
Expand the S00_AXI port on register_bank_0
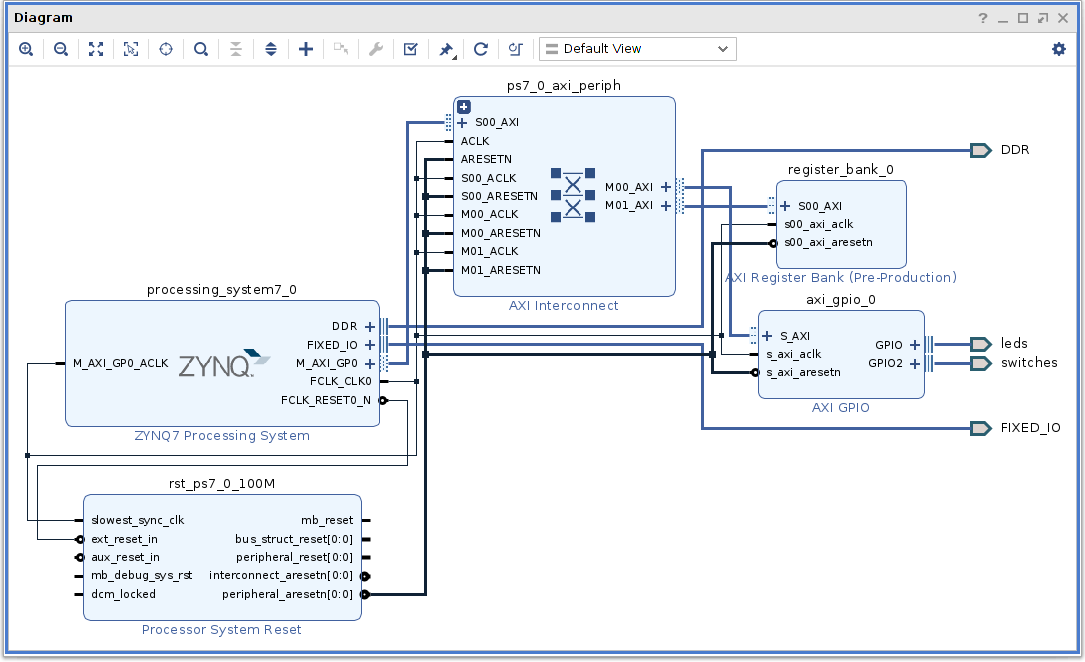(x=785, y=206)
